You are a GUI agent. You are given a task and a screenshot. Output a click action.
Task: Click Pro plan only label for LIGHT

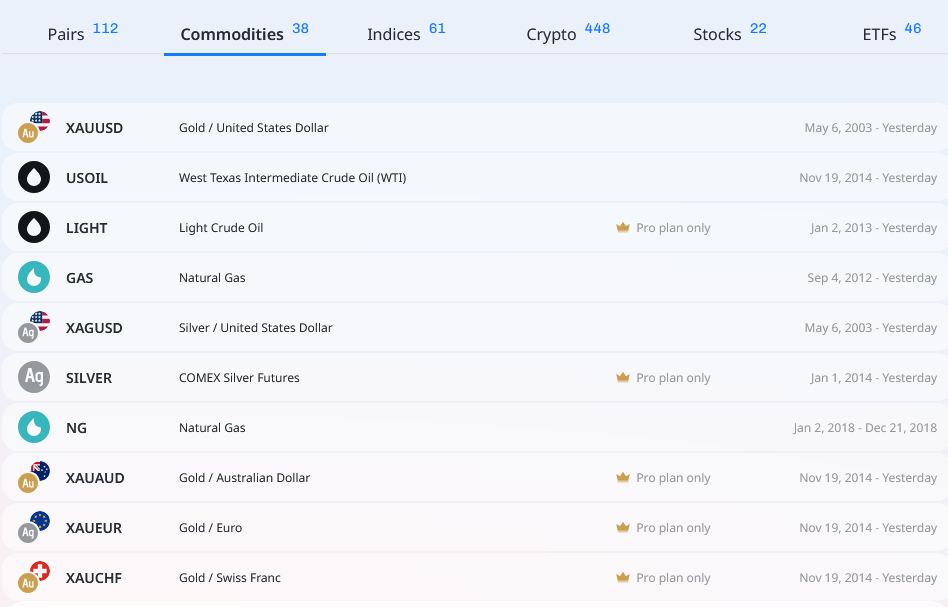coord(673,228)
